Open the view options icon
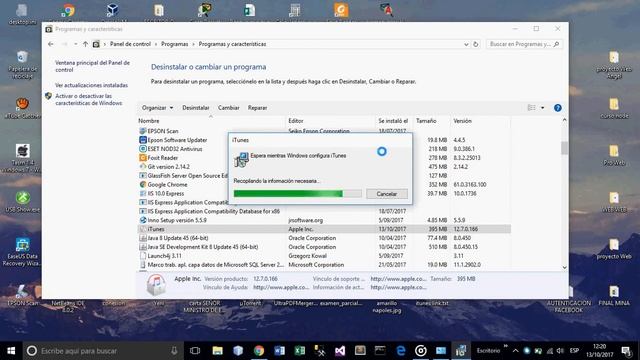 pyautogui.click(x=531, y=108)
